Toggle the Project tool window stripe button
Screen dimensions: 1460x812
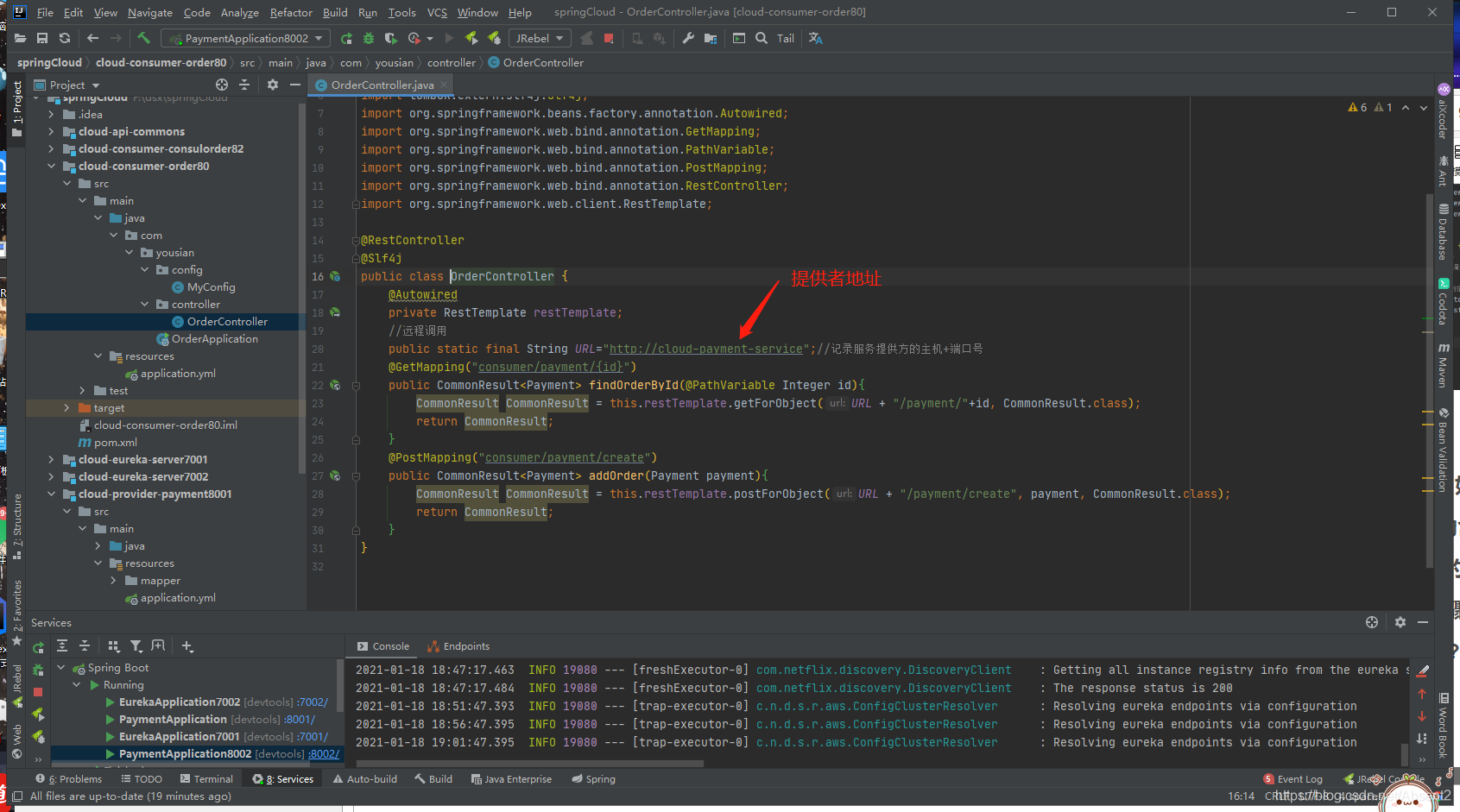click(x=17, y=108)
